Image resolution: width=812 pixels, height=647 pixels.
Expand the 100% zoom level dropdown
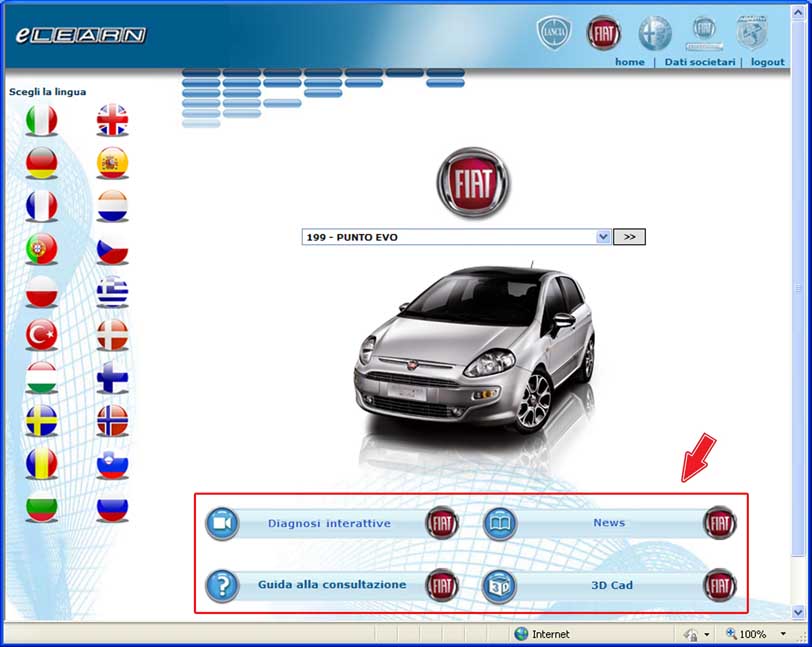(x=783, y=634)
